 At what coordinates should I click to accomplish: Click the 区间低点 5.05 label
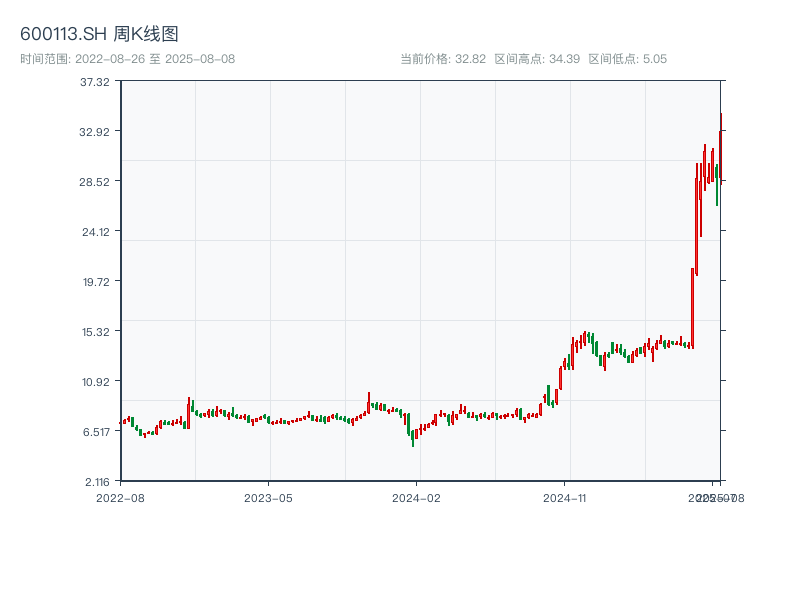point(627,59)
